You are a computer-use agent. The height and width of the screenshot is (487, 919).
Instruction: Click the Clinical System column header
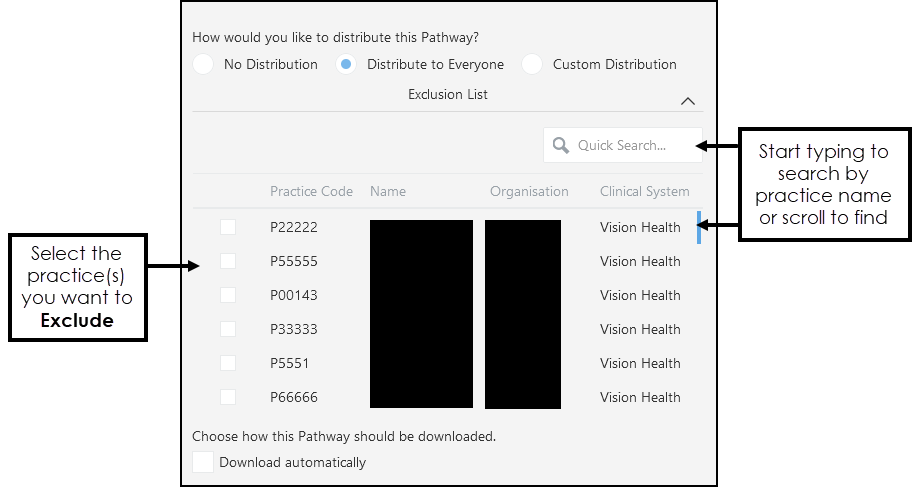[644, 192]
